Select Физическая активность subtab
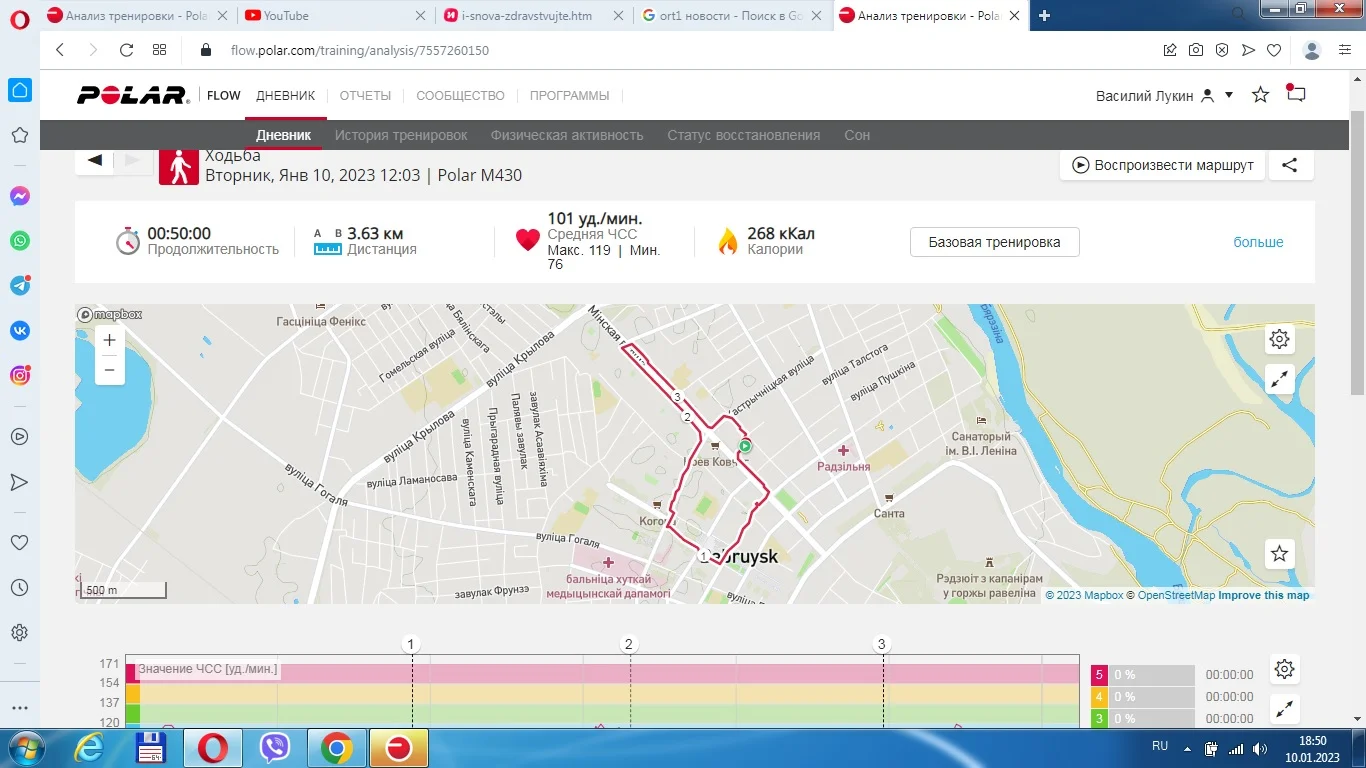The height and width of the screenshot is (768, 1366). [567, 135]
